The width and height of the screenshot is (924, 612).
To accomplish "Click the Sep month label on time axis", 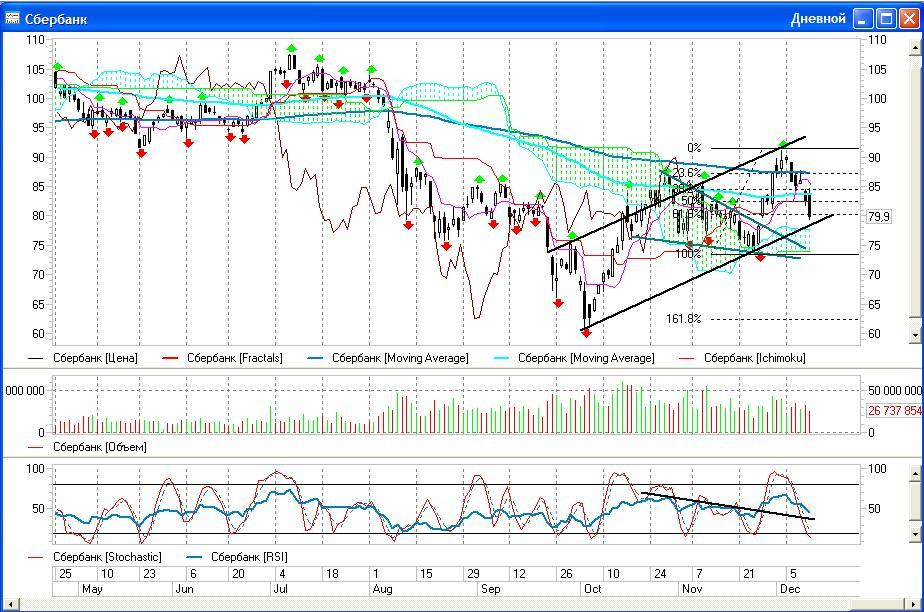I will tap(490, 589).
